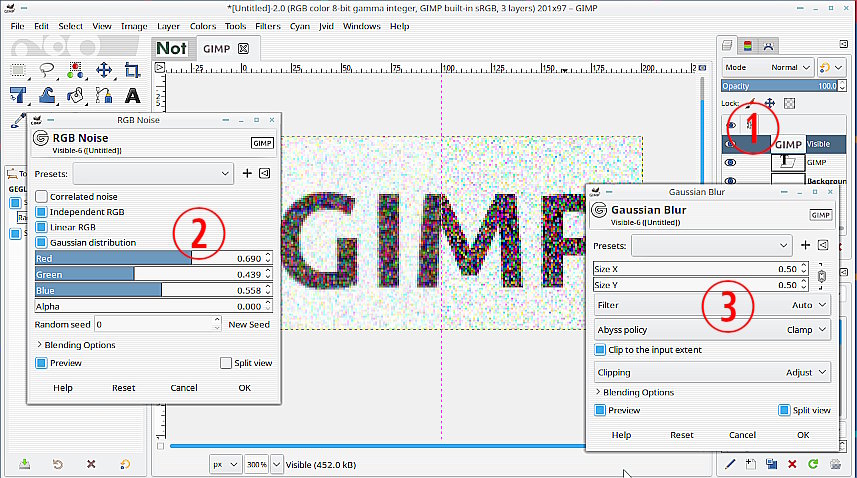The width and height of the screenshot is (857, 478).
Task: Select the Move tool
Action: (x=104, y=70)
